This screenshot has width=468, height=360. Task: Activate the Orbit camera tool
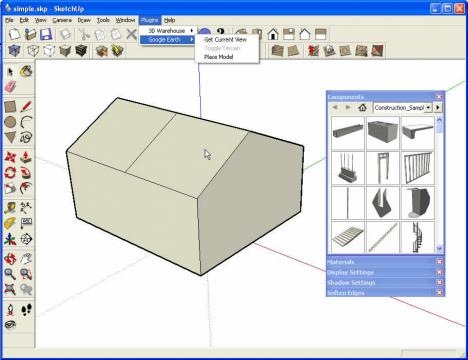[x=10, y=259]
